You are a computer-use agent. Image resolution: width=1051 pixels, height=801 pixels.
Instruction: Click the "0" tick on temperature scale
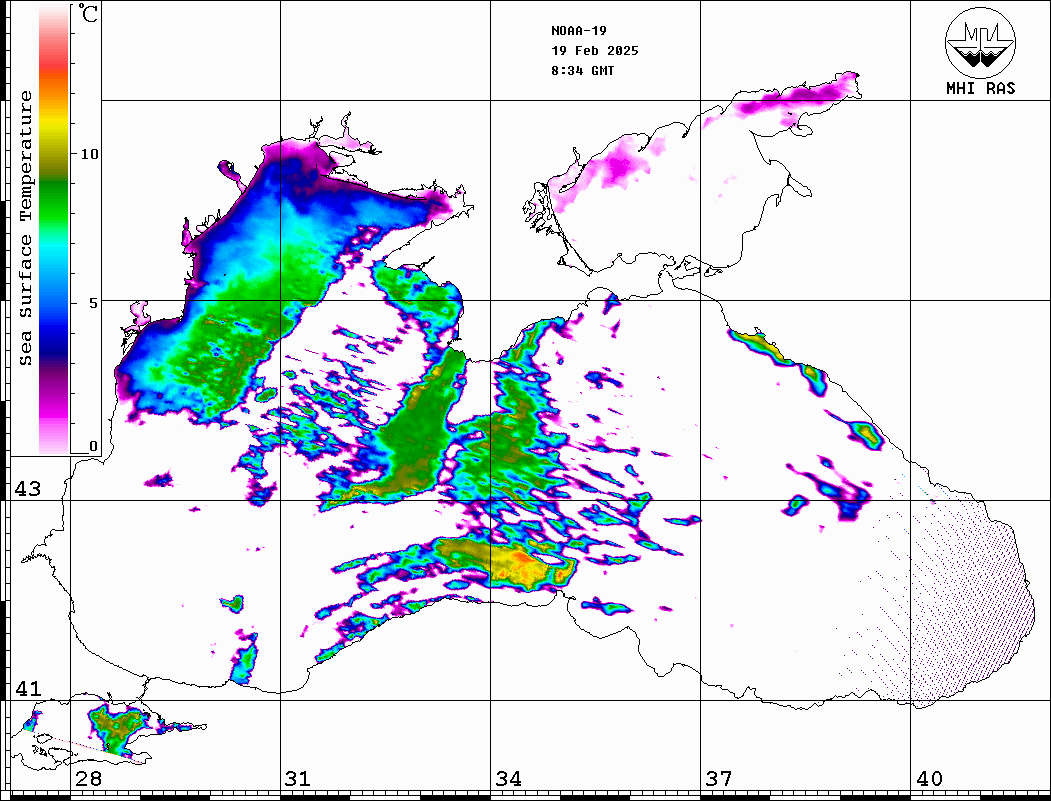coord(93,446)
